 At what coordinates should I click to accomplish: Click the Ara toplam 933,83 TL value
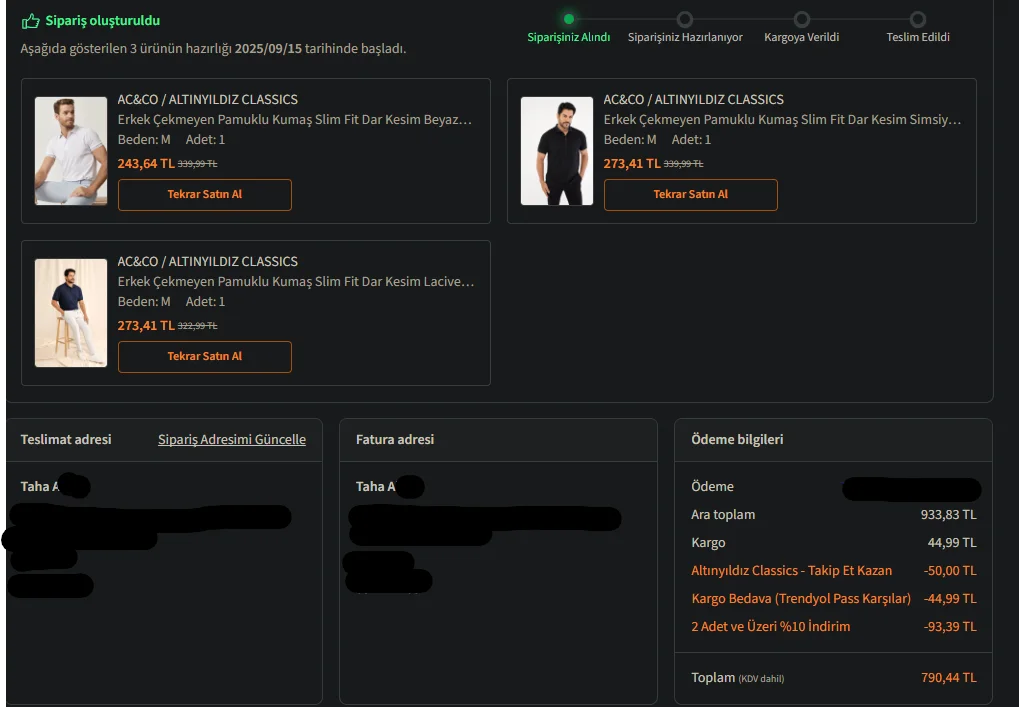(948, 515)
